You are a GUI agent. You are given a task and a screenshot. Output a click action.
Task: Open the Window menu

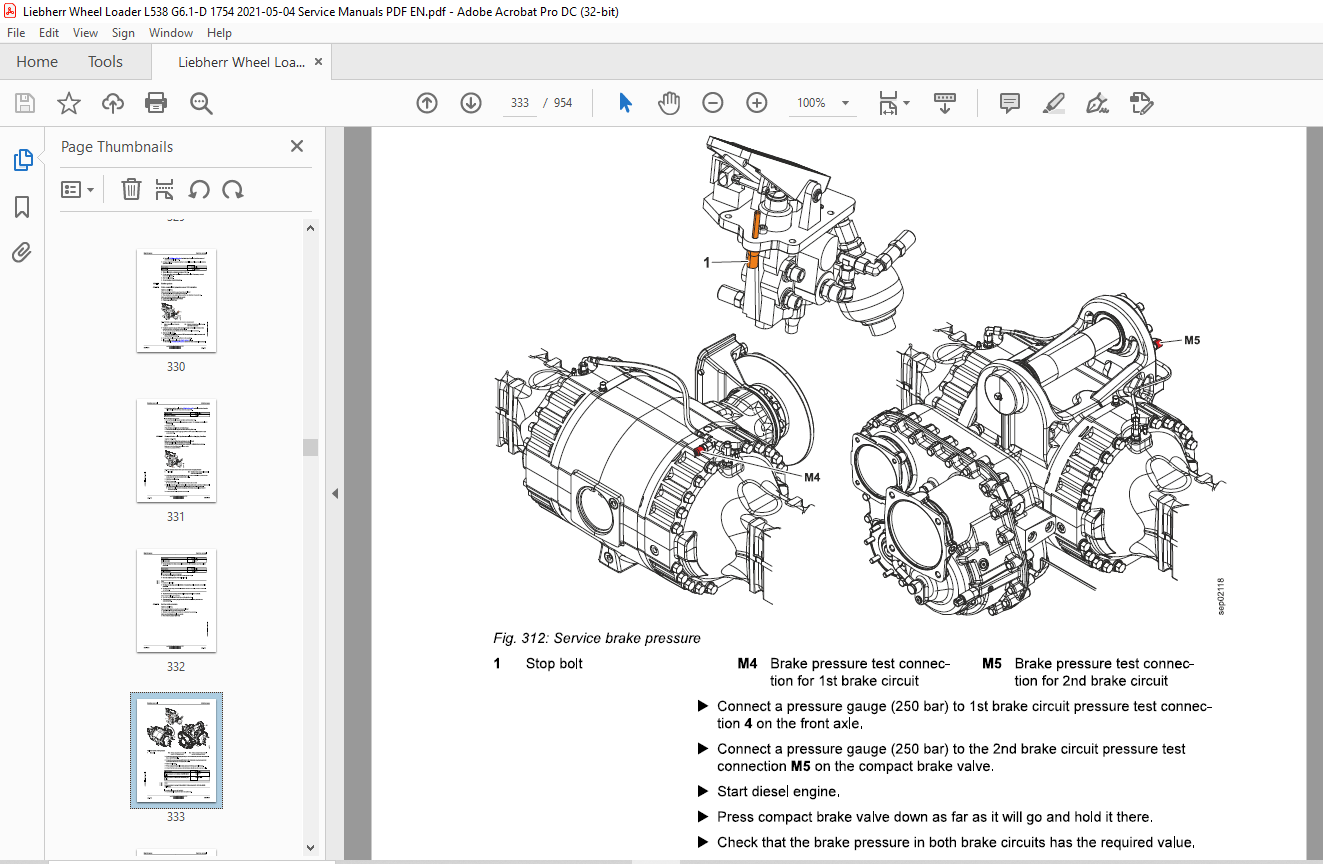click(171, 33)
